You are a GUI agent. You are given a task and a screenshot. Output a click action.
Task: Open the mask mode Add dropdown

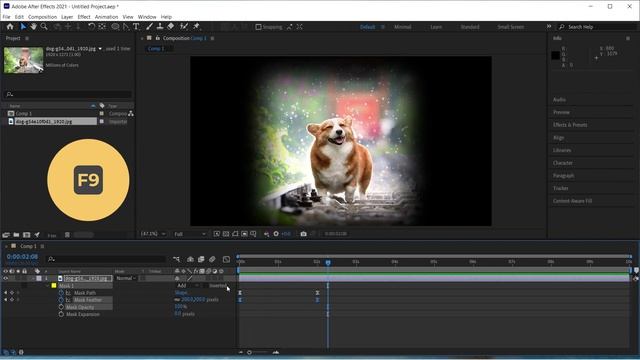(187, 286)
